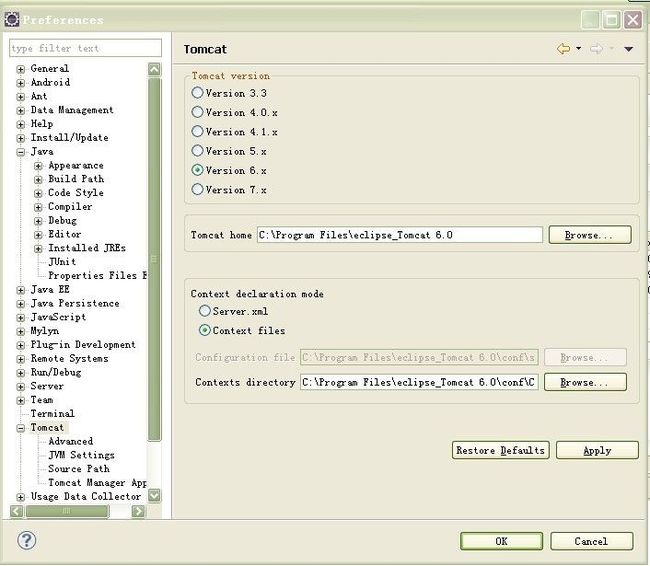This screenshot has height=566, width=650.
Task: Select the JavaScript tree entry
Action: coord(58,317)
